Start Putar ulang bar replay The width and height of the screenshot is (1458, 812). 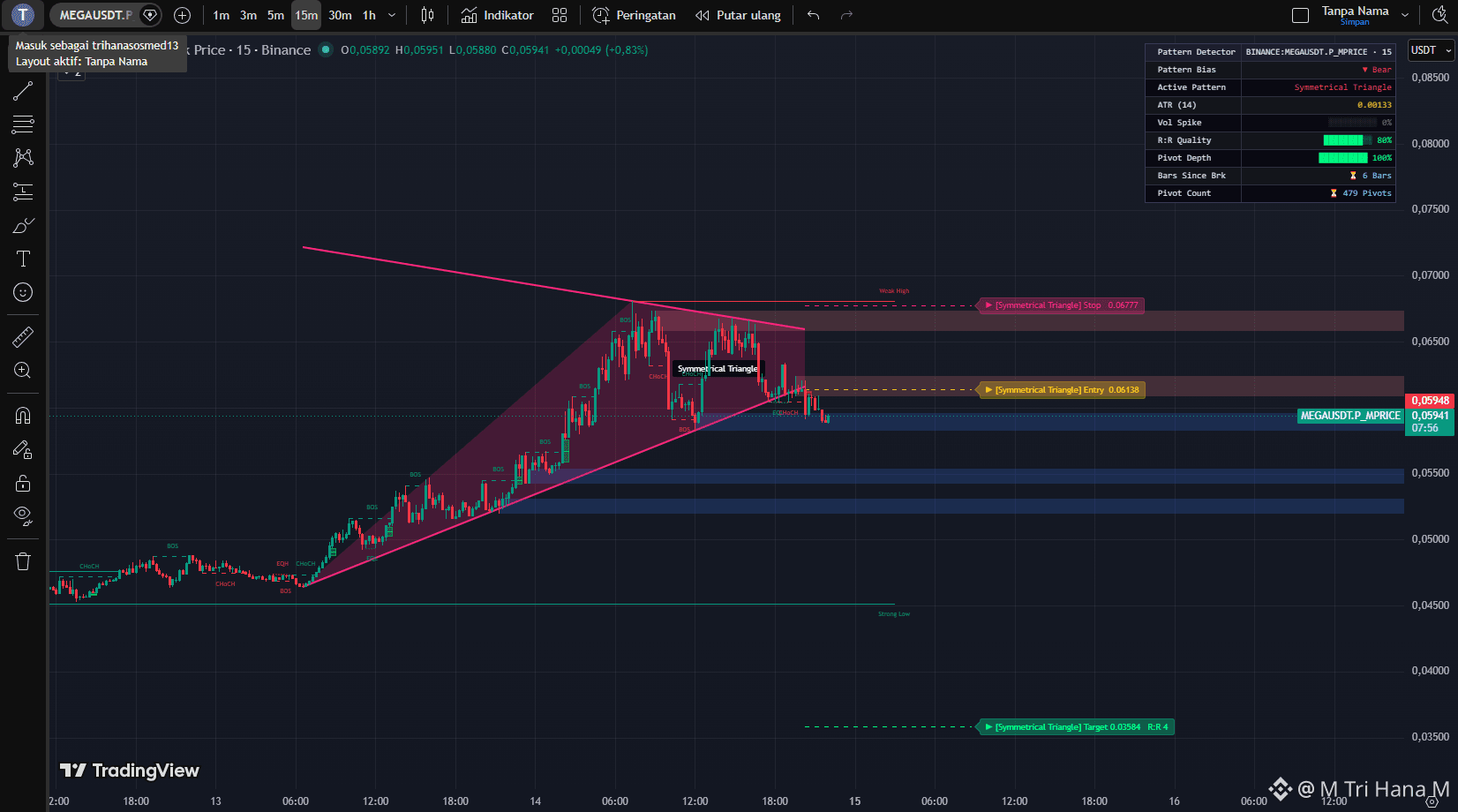tap(738, 15)
